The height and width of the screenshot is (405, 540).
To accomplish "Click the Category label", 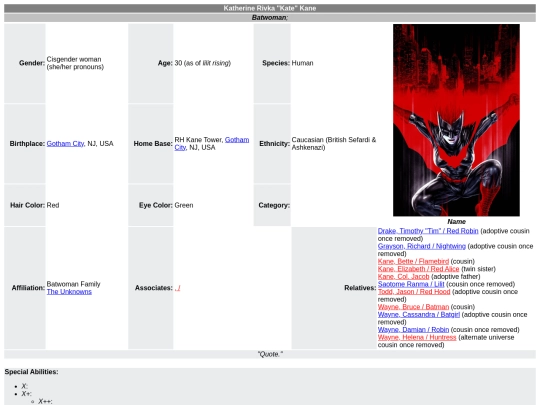I will pyautogui.click(x=274, y=205).
